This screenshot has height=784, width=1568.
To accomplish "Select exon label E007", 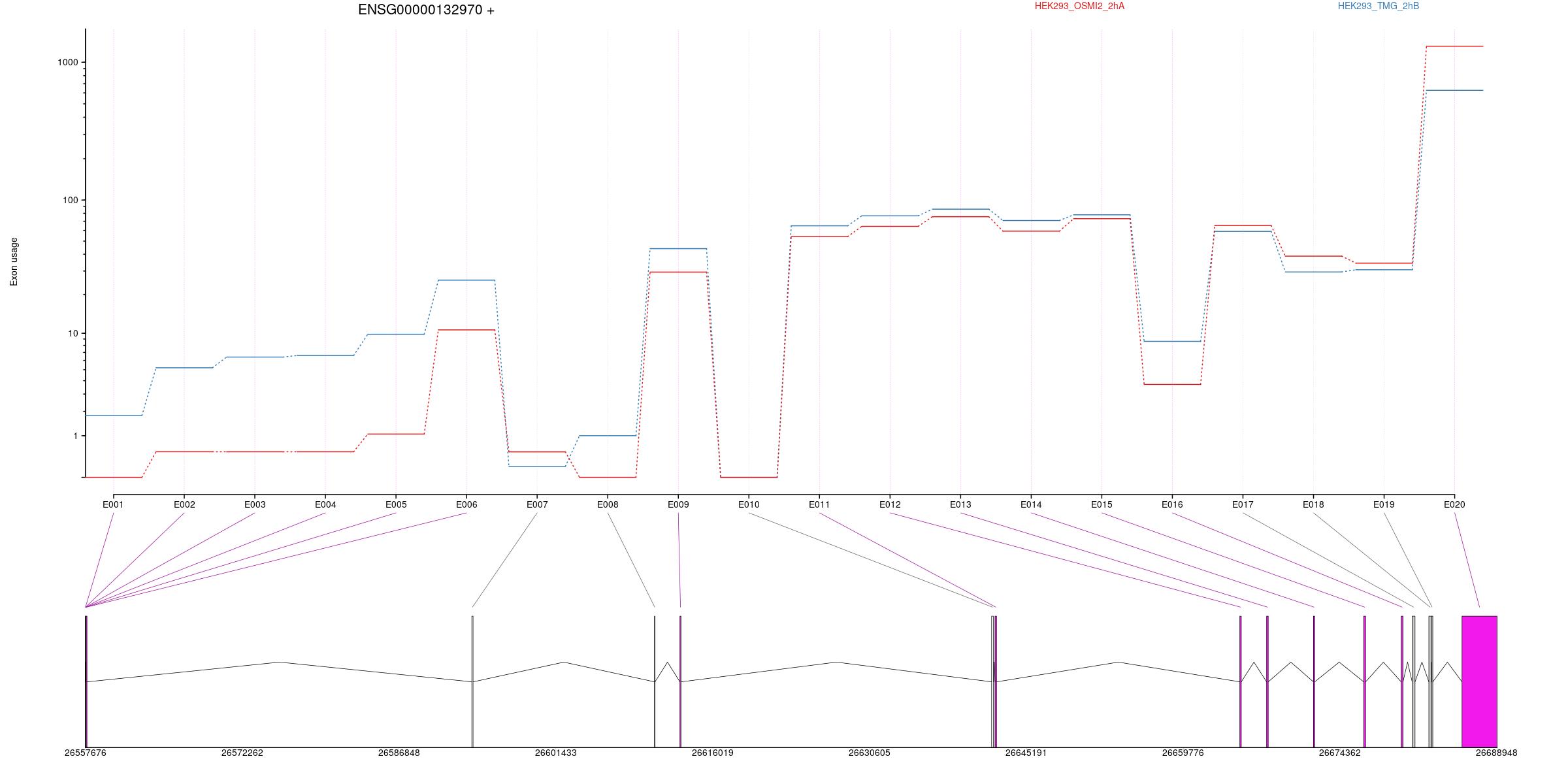I will coord(537,504).
